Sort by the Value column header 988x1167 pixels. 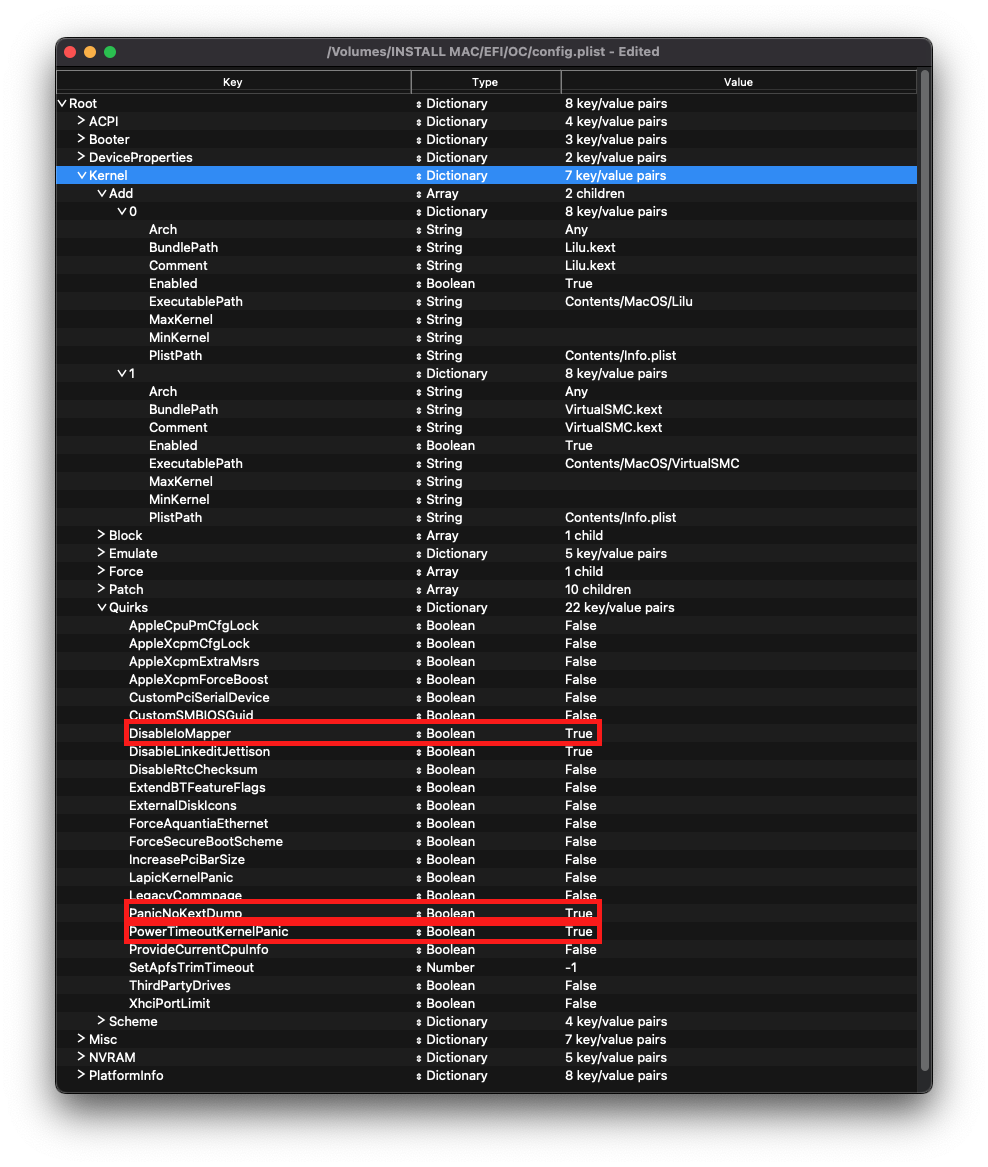tap(738, 82)
